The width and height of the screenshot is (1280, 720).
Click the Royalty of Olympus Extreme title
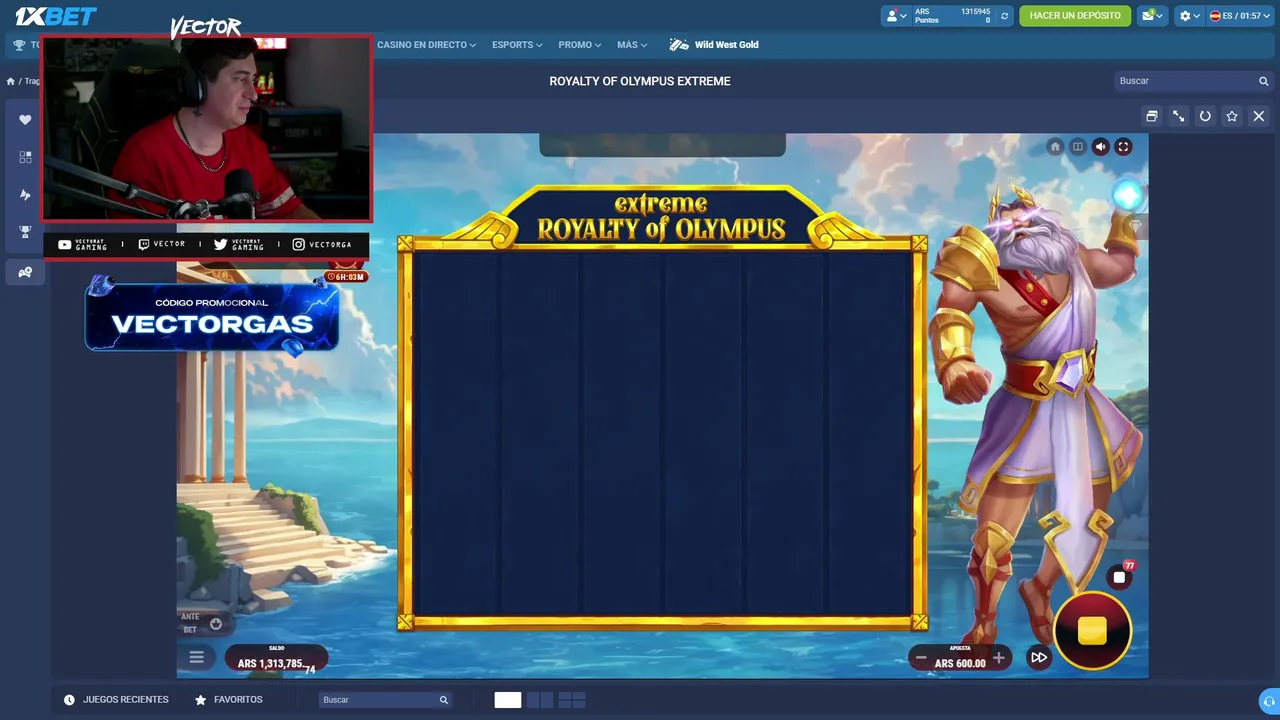[x=640, y=81]
